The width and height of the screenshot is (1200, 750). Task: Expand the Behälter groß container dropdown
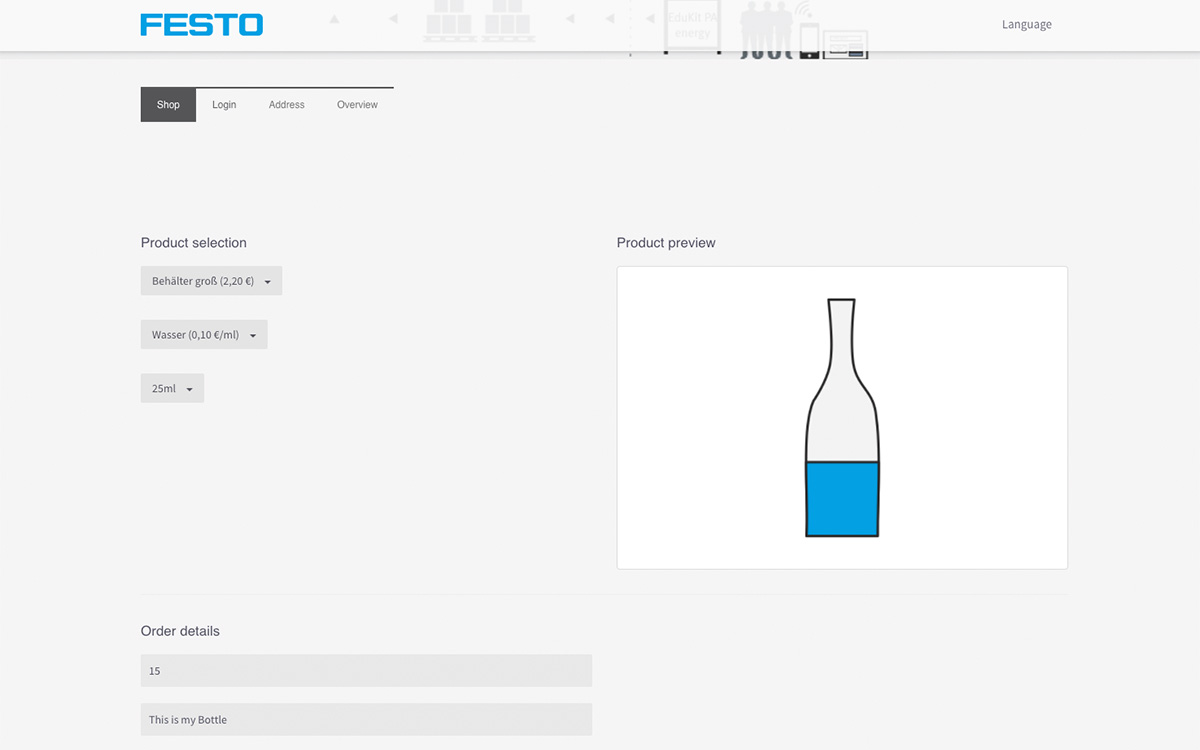point(211,281)
